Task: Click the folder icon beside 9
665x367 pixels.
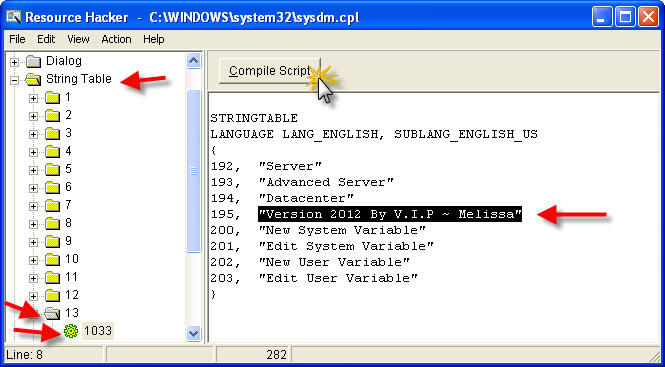Action: 52,242
